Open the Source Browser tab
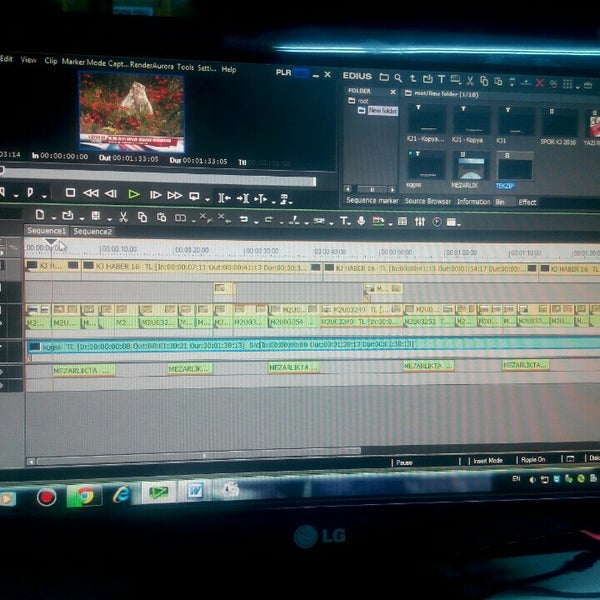 click(x=427, y=201)
